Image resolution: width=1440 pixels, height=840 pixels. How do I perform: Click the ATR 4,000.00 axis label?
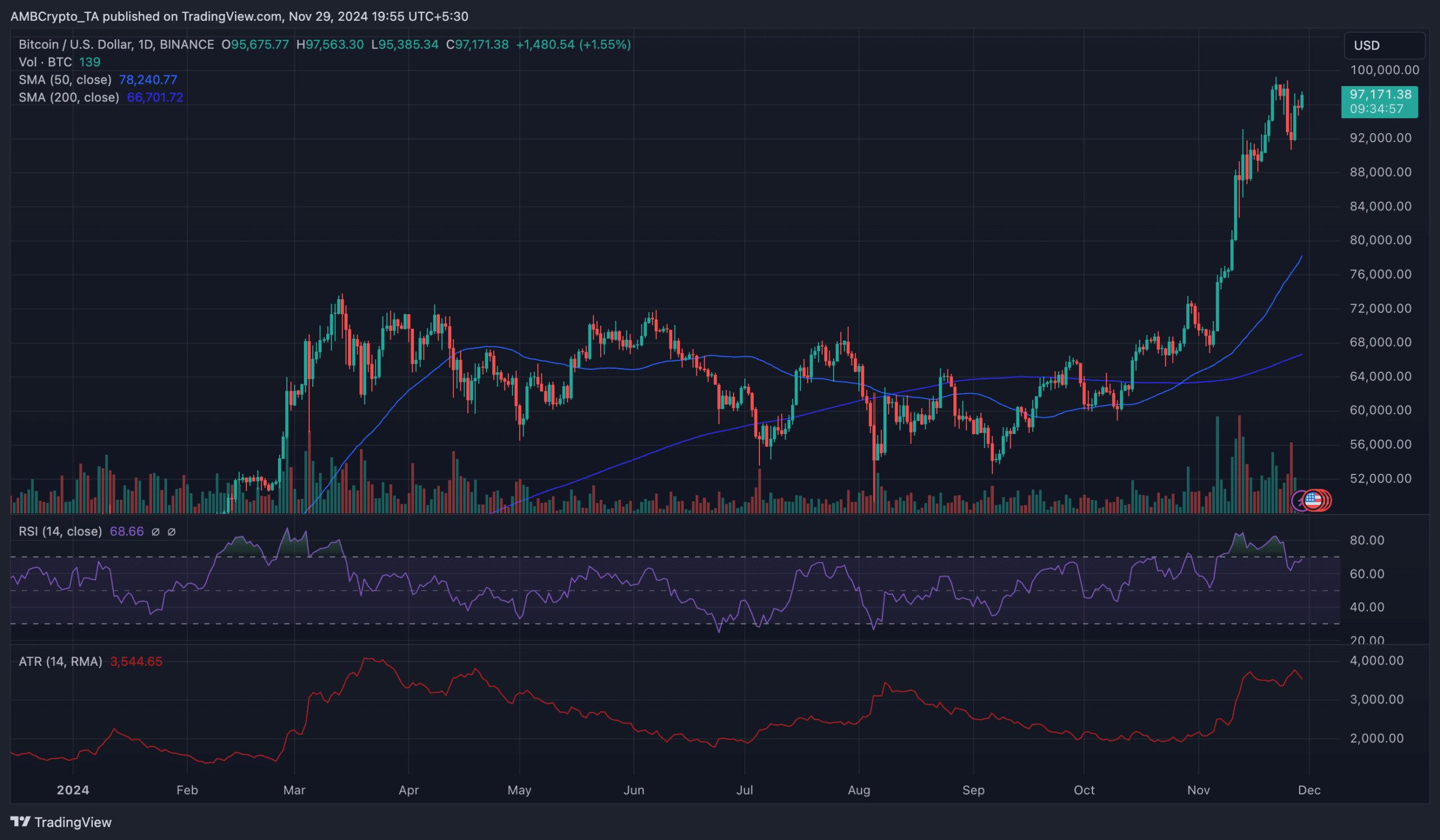pos(1376,661)
